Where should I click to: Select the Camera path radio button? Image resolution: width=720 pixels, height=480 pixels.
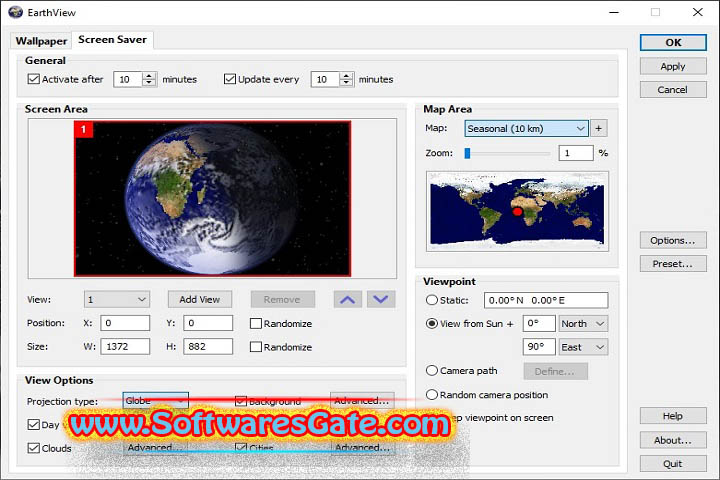click(432, 370)
